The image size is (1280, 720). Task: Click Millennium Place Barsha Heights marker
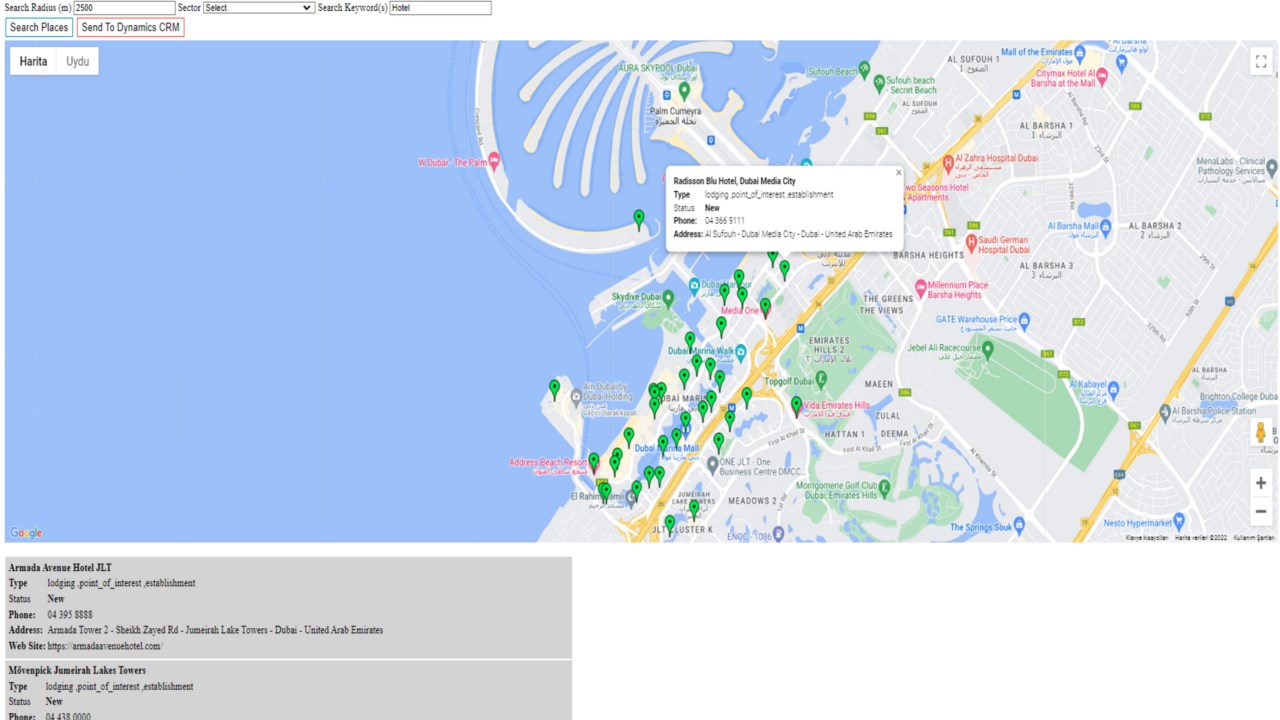[x=920, y=288]
